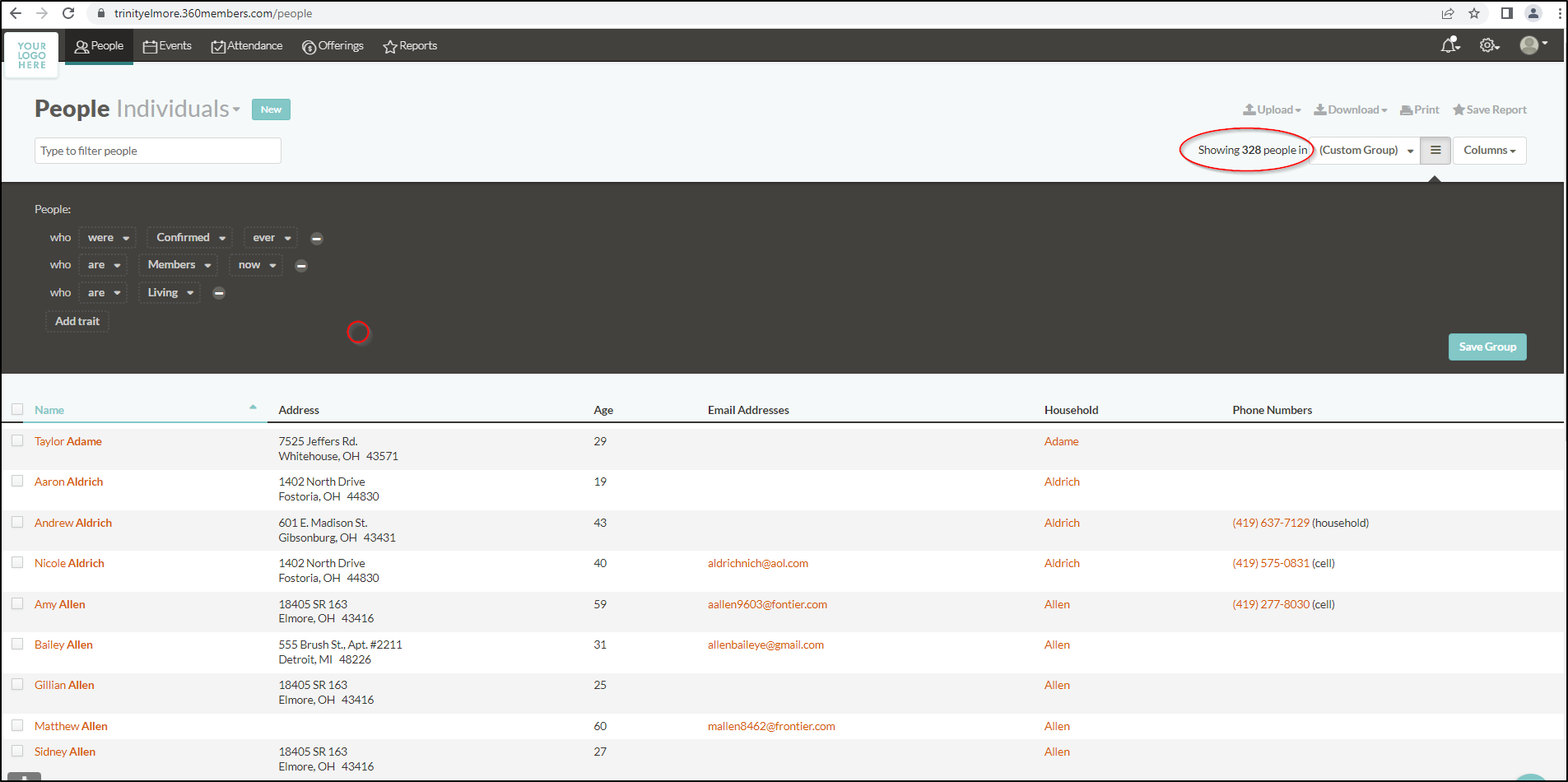The image size is (1568, 782).
Task: Open the Columns dropdown
Action: pos(1489,150)
